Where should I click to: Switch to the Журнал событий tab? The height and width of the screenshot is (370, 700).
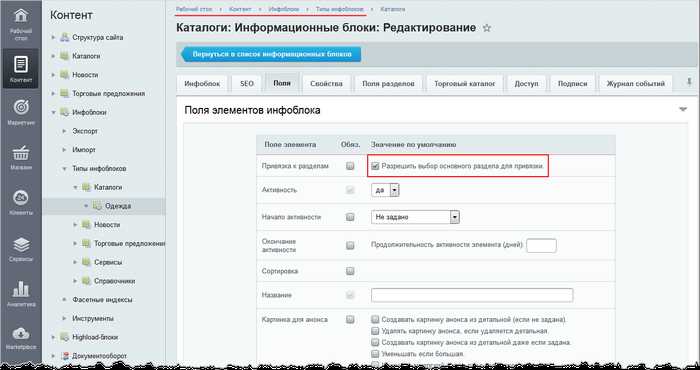point(636,84)
